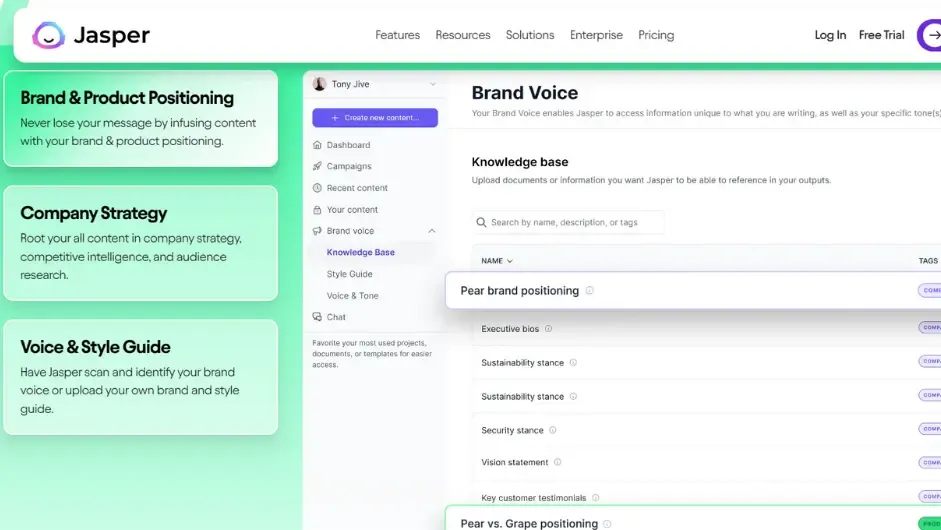Click the Brand voice megaphone icon

317,230
